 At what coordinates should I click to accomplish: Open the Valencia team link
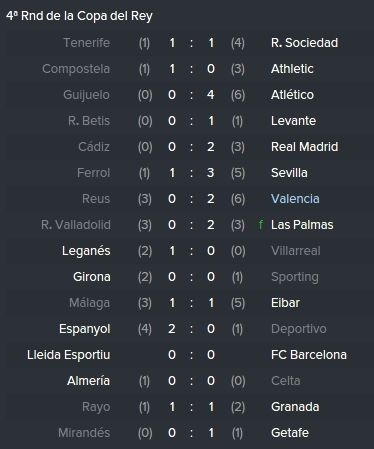click(x=295, y=199)
